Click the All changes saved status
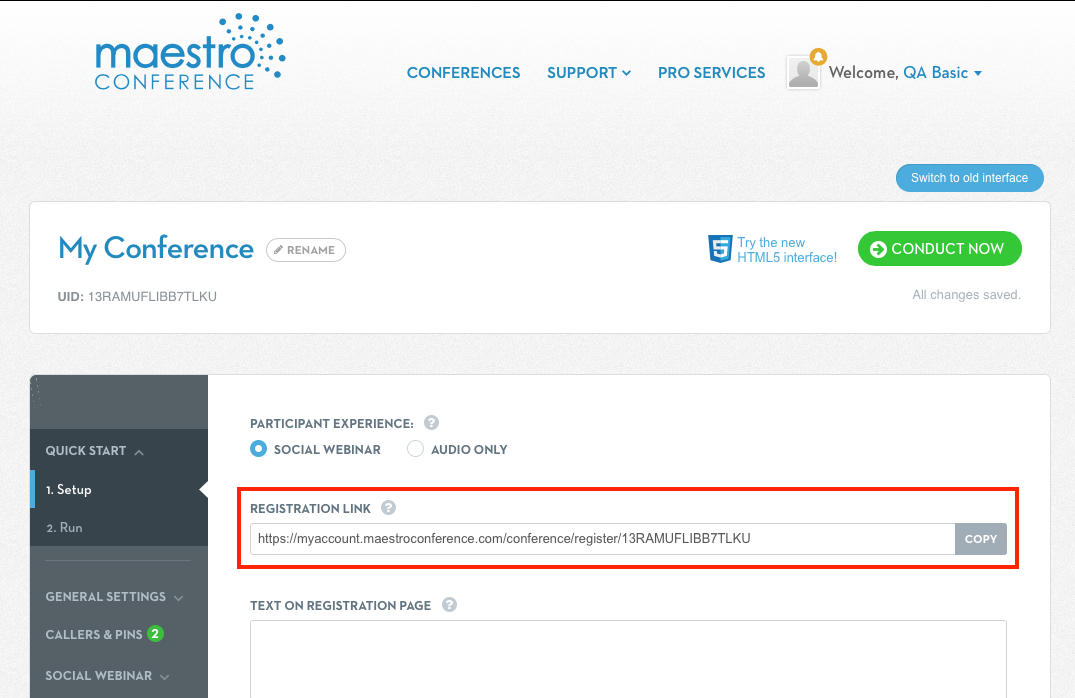The width and height of the screenshot is (1075, 698). (x=966, y=294)
